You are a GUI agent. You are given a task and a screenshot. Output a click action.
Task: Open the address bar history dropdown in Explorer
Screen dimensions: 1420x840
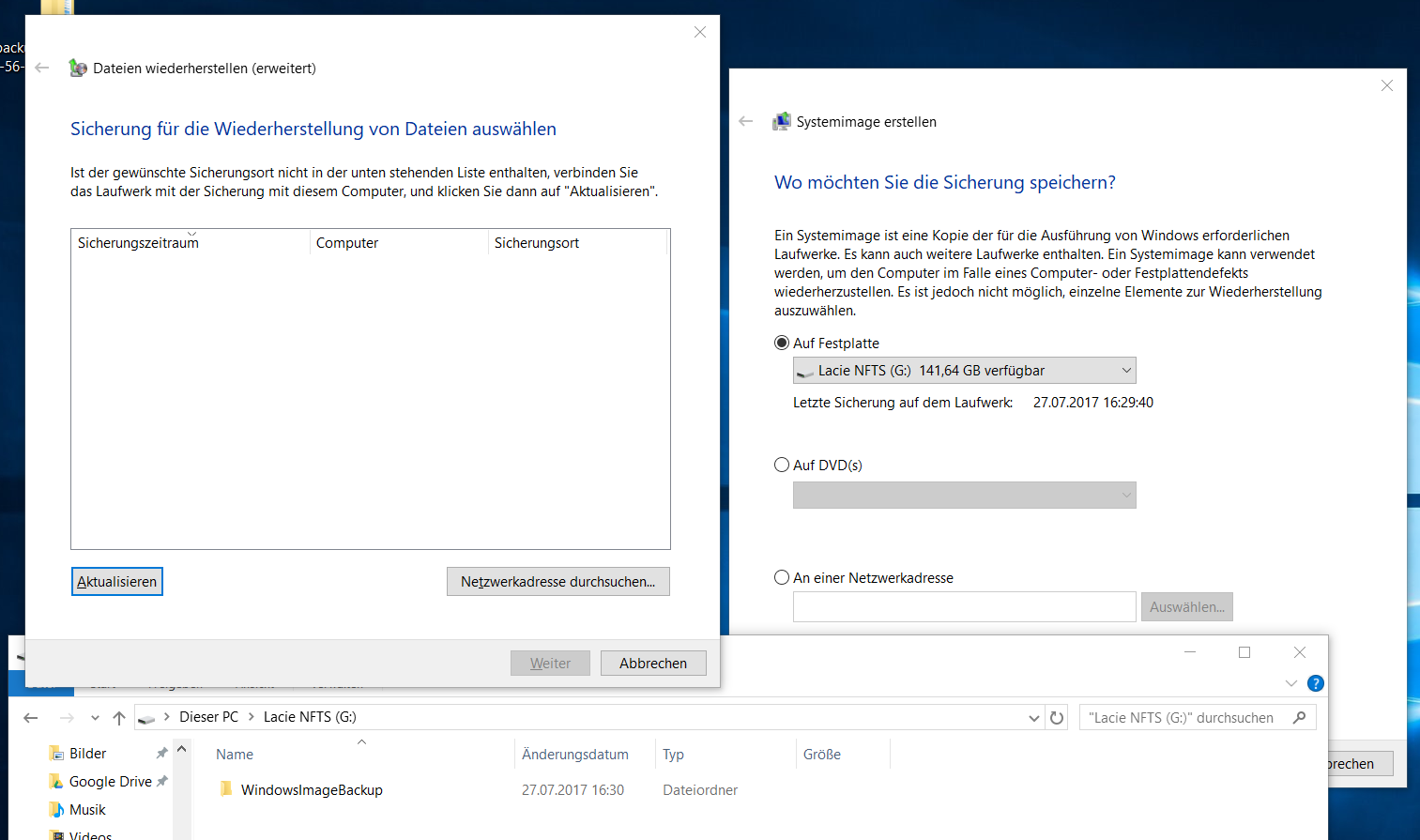pyautogui.click(x=1034, y=718)
